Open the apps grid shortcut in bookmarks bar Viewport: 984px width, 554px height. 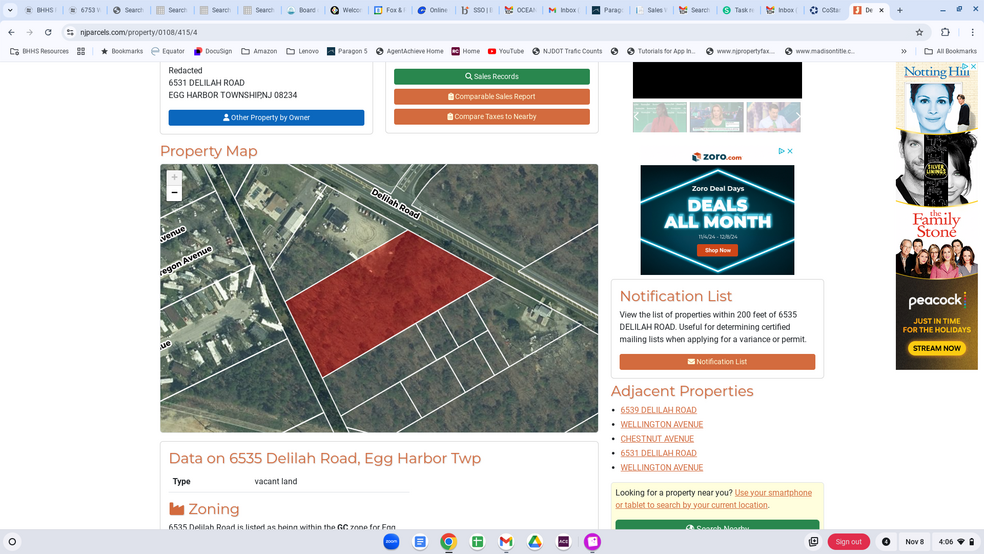[81, 51]
